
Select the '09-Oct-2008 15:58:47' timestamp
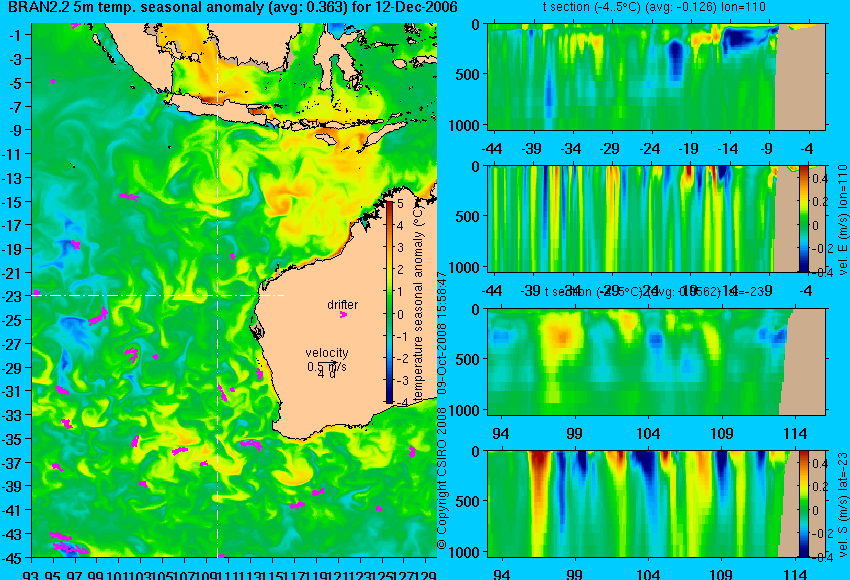[442, 334]
